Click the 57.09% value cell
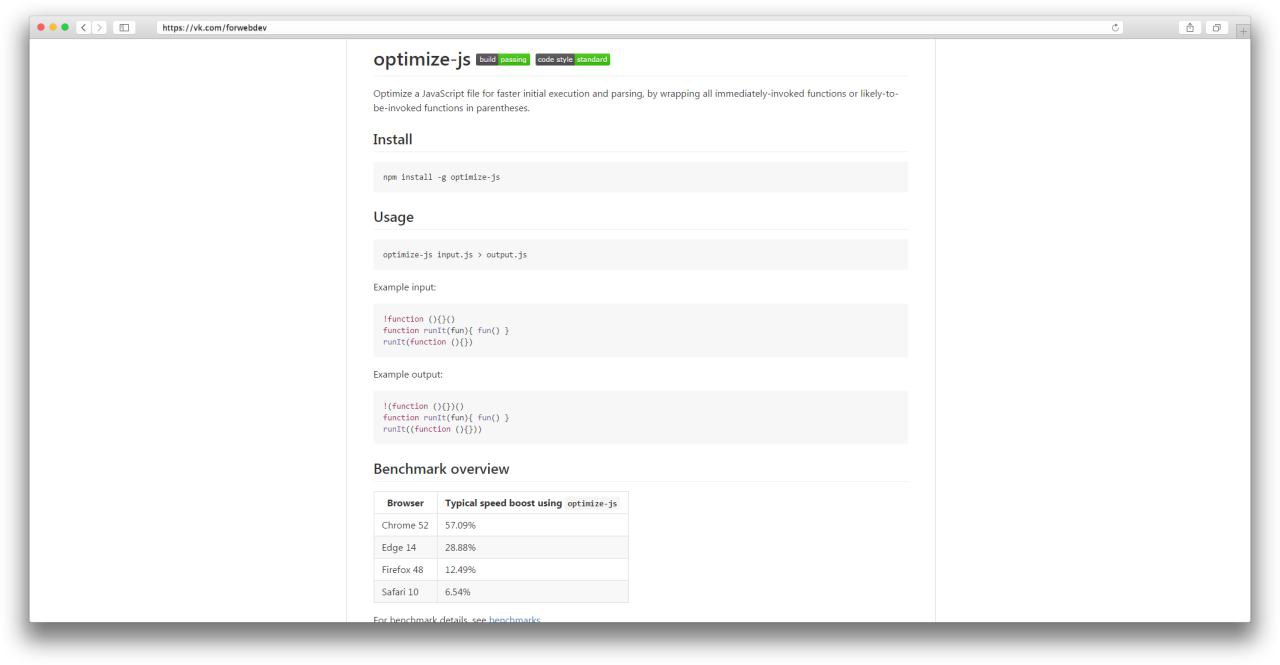The width and height of the screenshot is (1280, 665). [x=532, y=525]
